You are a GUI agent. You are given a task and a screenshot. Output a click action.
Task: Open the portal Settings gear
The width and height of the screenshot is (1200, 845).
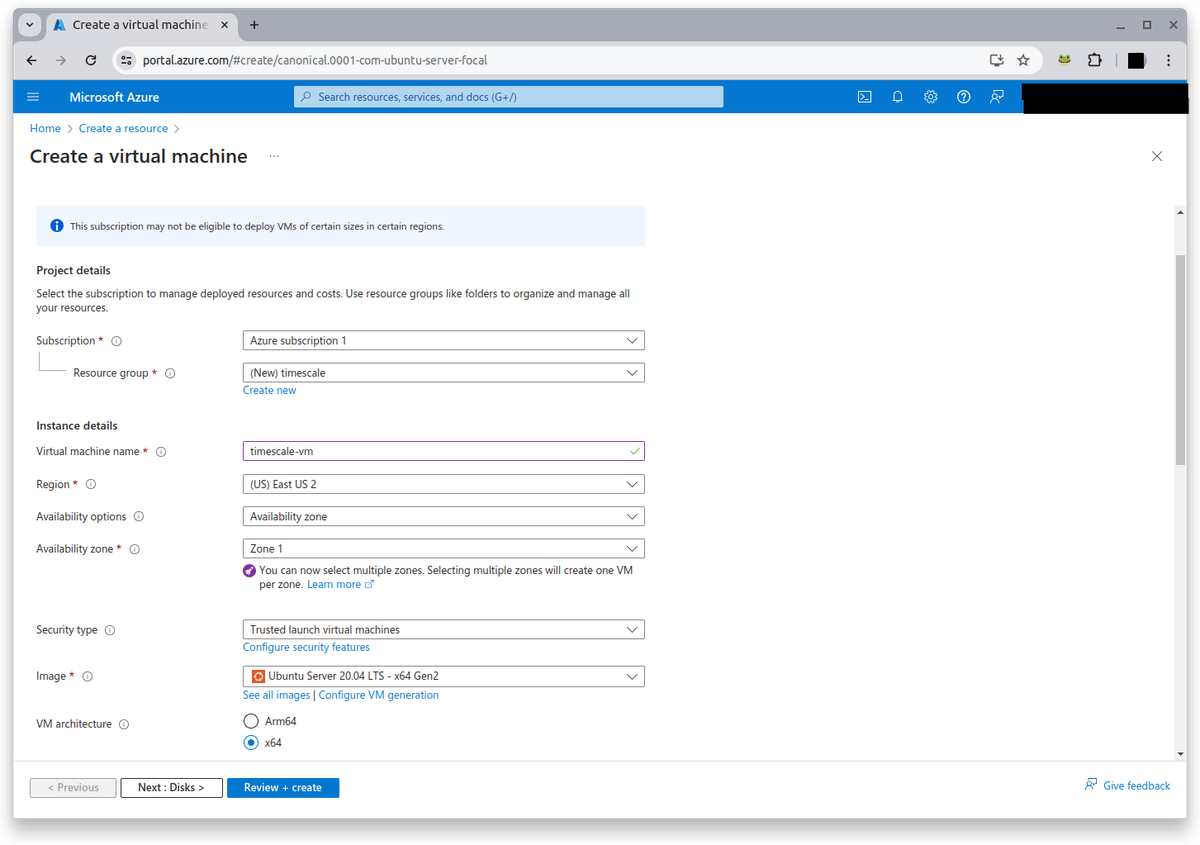(930, 96)
